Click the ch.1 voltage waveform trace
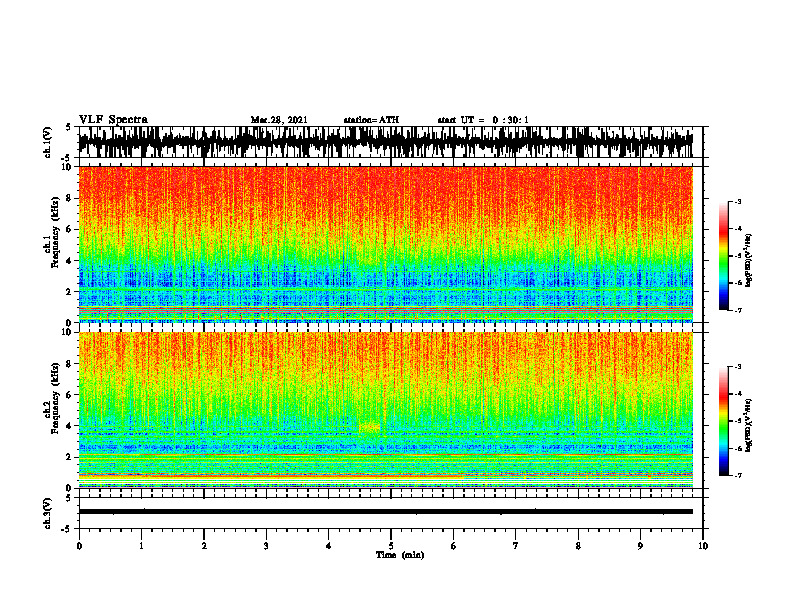The image size is (792, 612). pyautogui.click(x=385, y=142)
